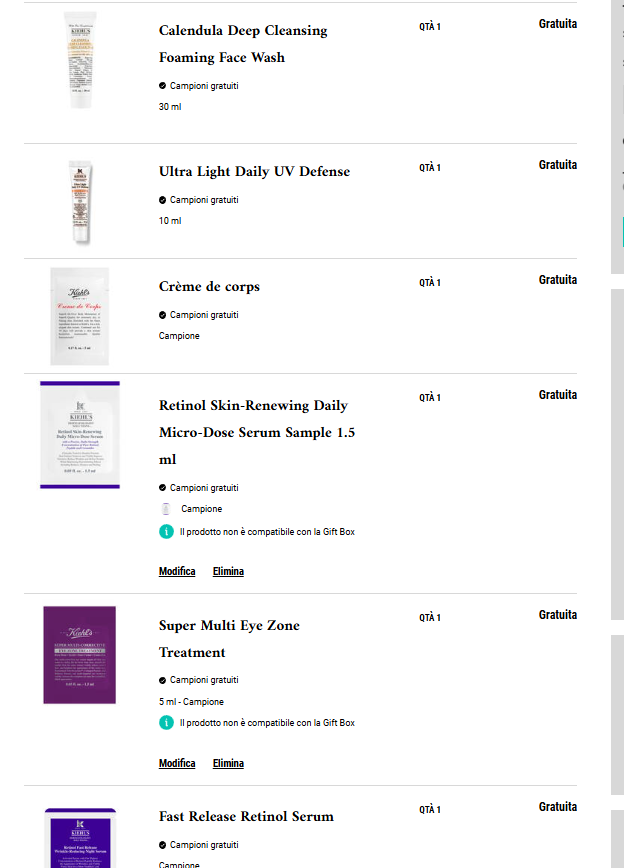Click purple Super Multi Eye Zone sachet image
Screen dimensions: 624x868
point(80,655)
